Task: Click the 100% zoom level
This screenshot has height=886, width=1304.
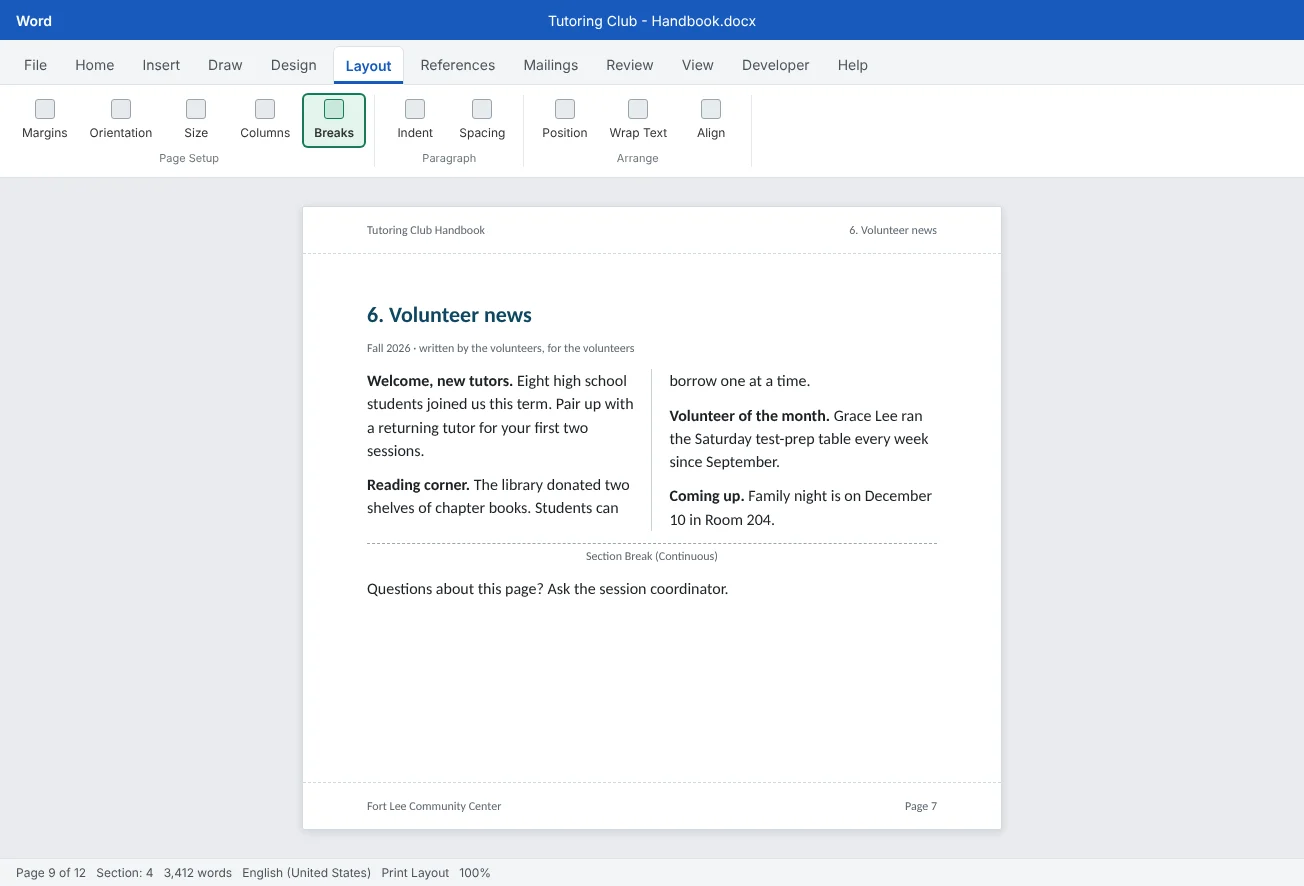Action: pyautogui.click(x=475, y=873)
